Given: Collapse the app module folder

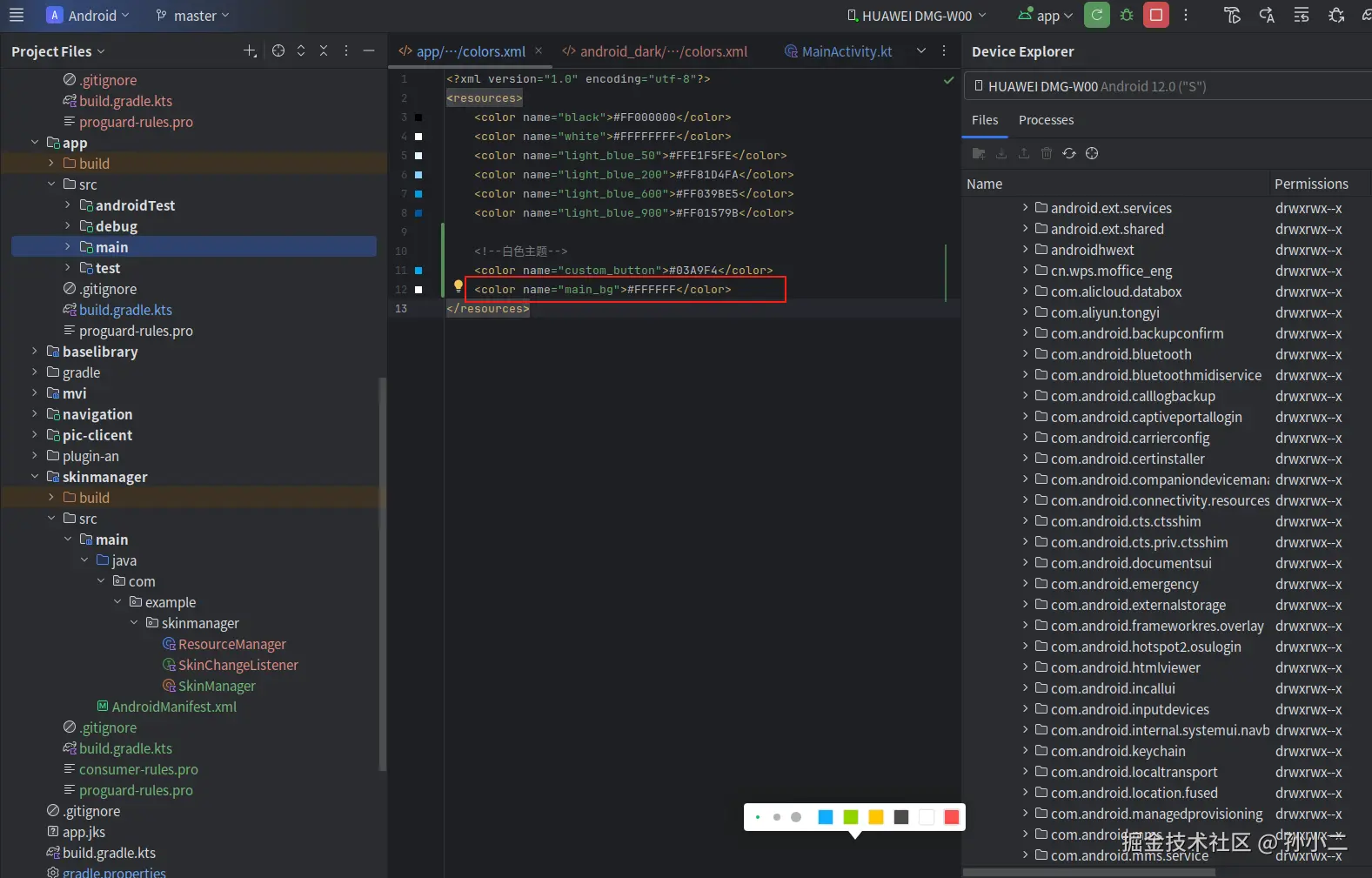Looking at the screenshot, I should tap(35, 142).
